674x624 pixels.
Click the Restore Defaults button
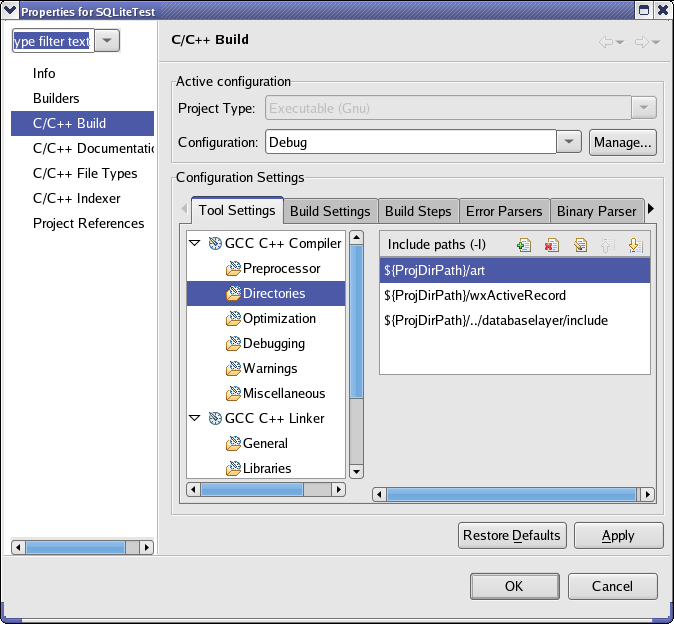[512, 535]
